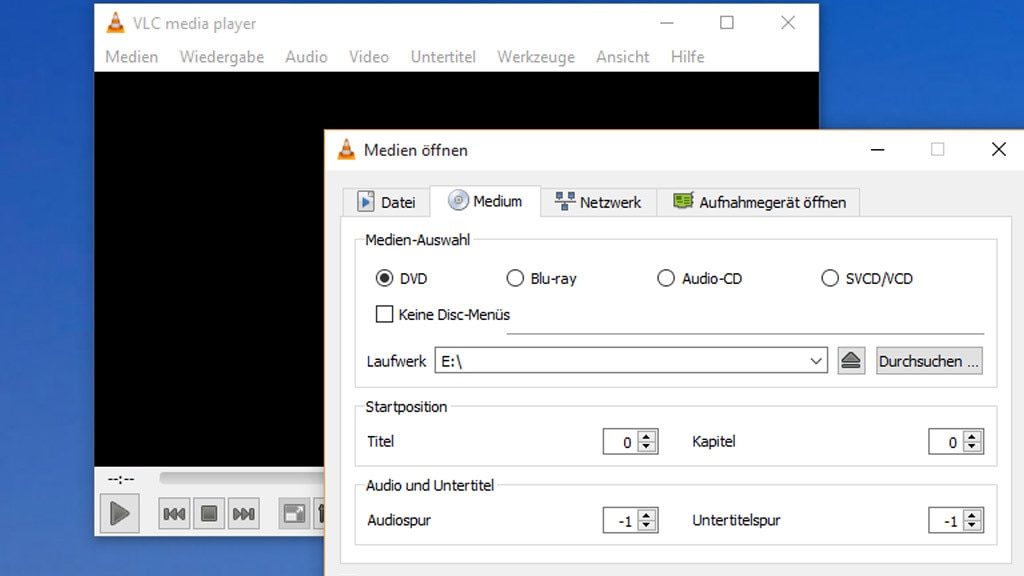Click the Titel number input field
The height and width of the screenshot is (576, 1024).
pos(620,442)
